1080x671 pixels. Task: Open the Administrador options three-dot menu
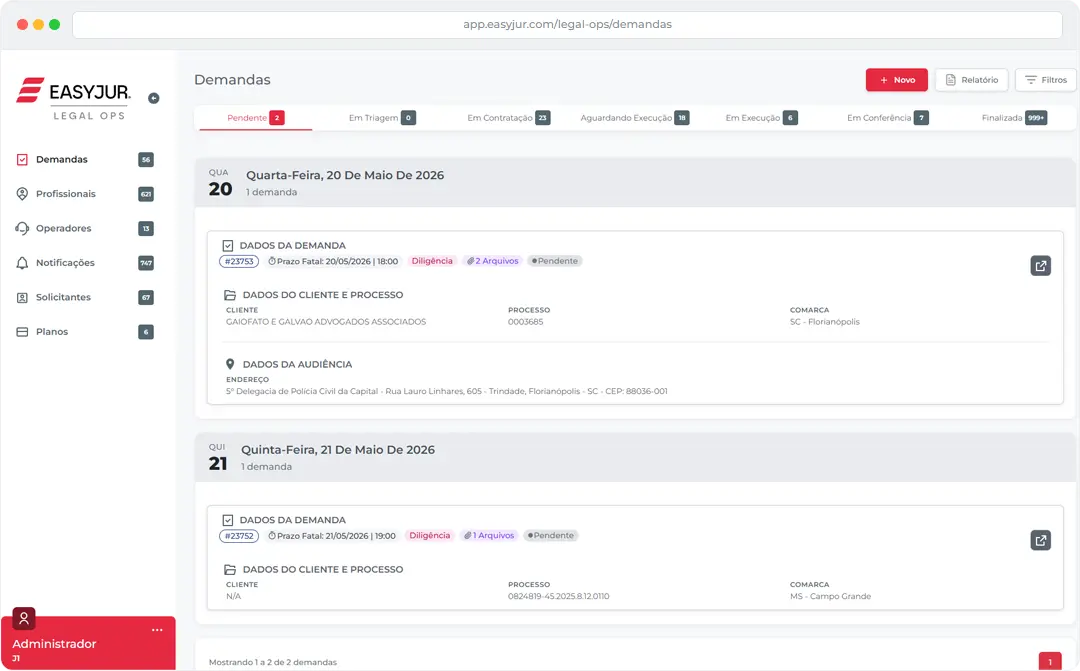pos(157,630)
